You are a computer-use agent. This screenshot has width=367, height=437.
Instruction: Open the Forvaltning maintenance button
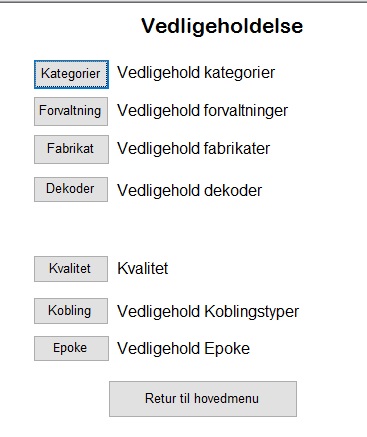[71, 111]
